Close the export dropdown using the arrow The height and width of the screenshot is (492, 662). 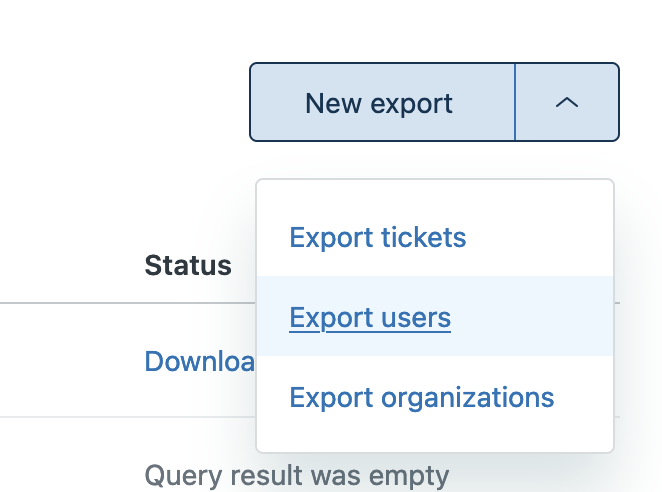pos(567,102)
